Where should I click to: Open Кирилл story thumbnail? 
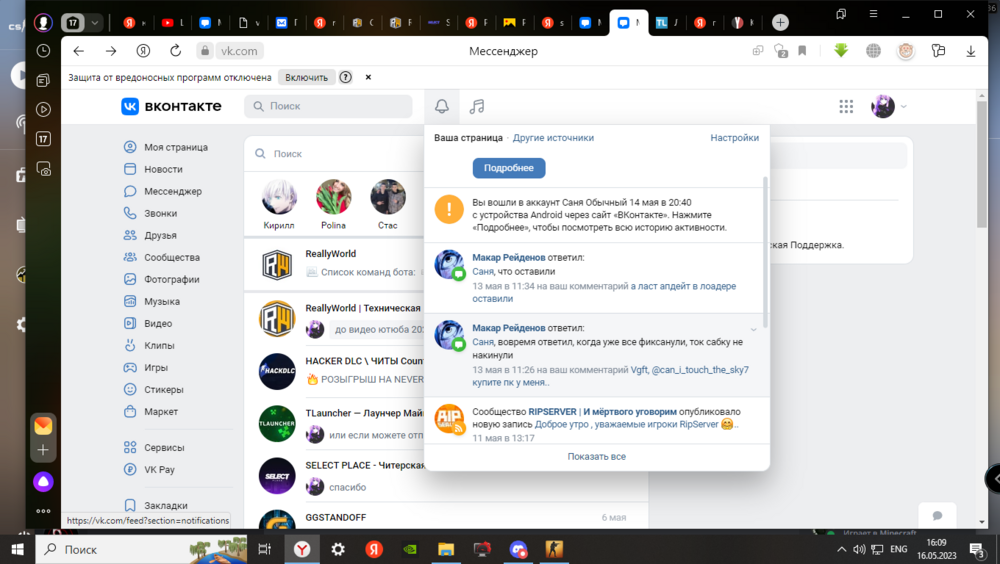[x=279, y=197]
